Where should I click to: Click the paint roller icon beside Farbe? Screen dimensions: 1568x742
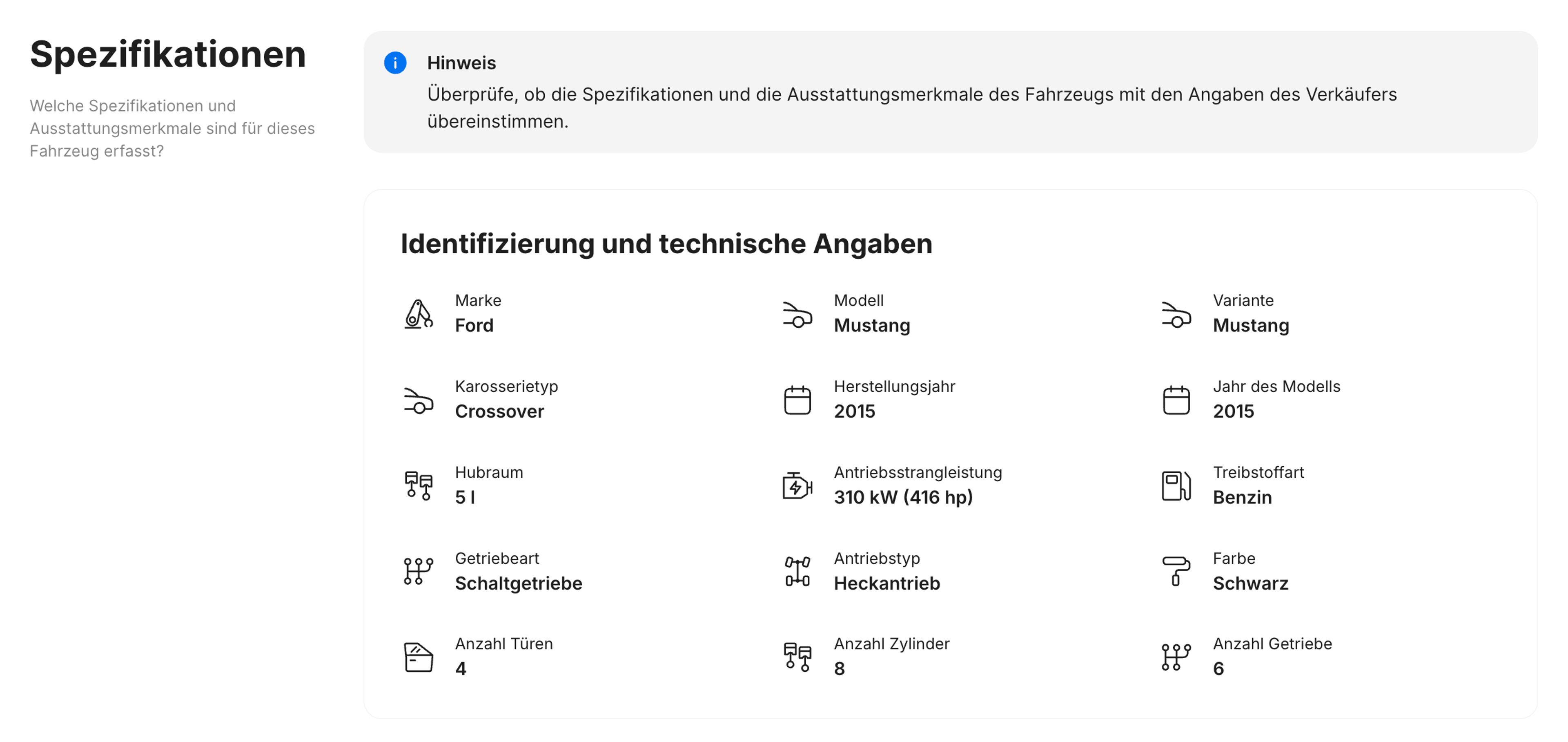click(1176, 572)
